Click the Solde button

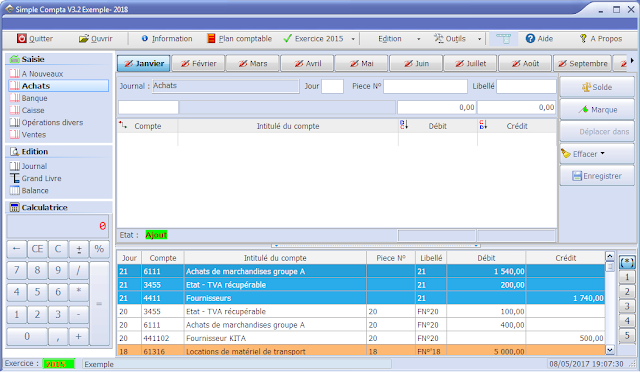[597, 87]
